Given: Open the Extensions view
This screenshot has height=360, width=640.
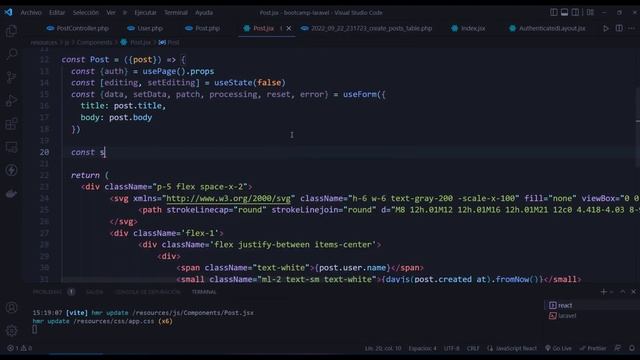Looking at the screenshot, I should 11,124.
